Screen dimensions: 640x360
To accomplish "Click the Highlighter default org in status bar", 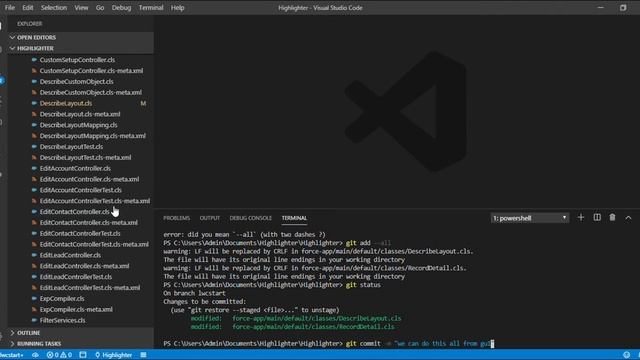I will [x=113, y=355].
